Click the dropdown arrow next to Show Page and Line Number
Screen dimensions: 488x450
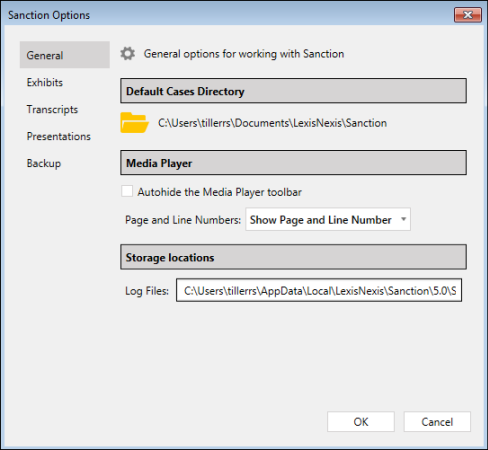[x=403, y=219]
